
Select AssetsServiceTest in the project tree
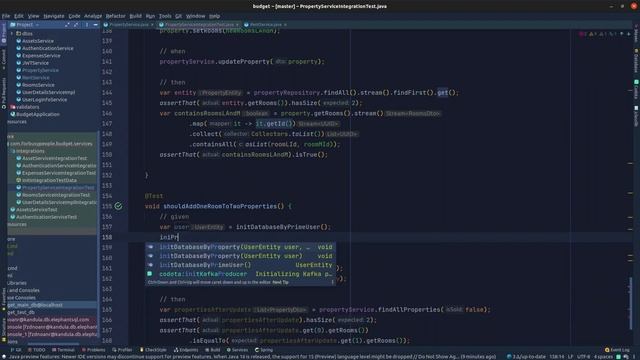tap(36, 210)
